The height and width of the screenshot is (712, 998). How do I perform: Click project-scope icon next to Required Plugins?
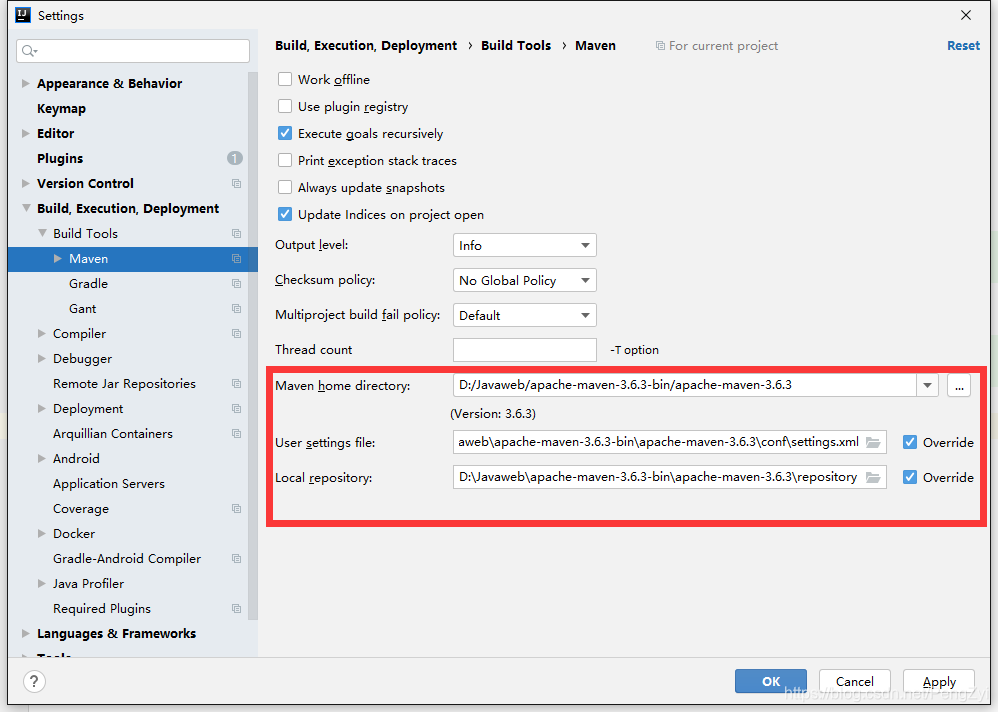point(236,609)
